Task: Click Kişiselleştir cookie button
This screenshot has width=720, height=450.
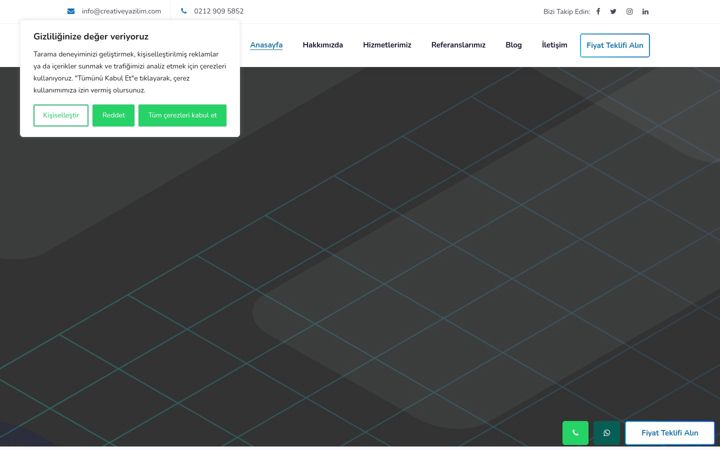Action: tap(61, 115)
